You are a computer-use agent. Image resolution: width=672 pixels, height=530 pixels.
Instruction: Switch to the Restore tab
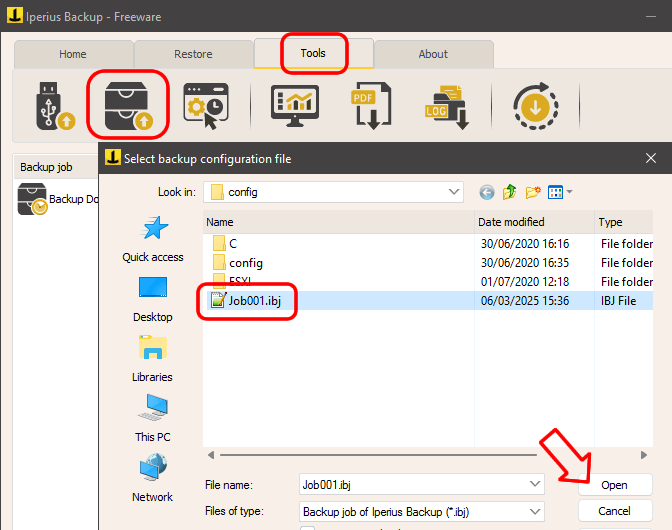[x=193, y=54]
